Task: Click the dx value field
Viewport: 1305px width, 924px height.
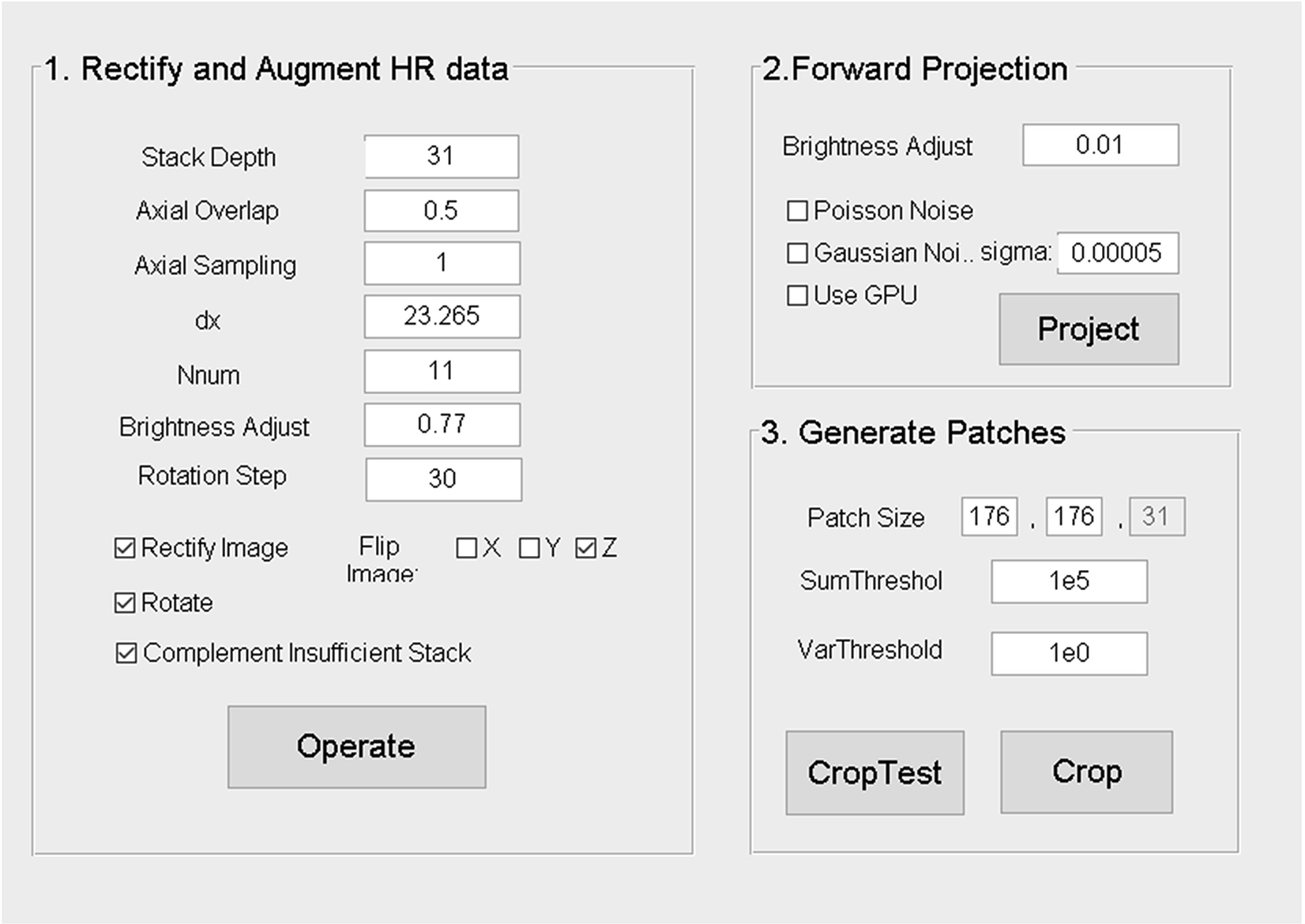Action: pyautogui.click(x=442, y=317)
